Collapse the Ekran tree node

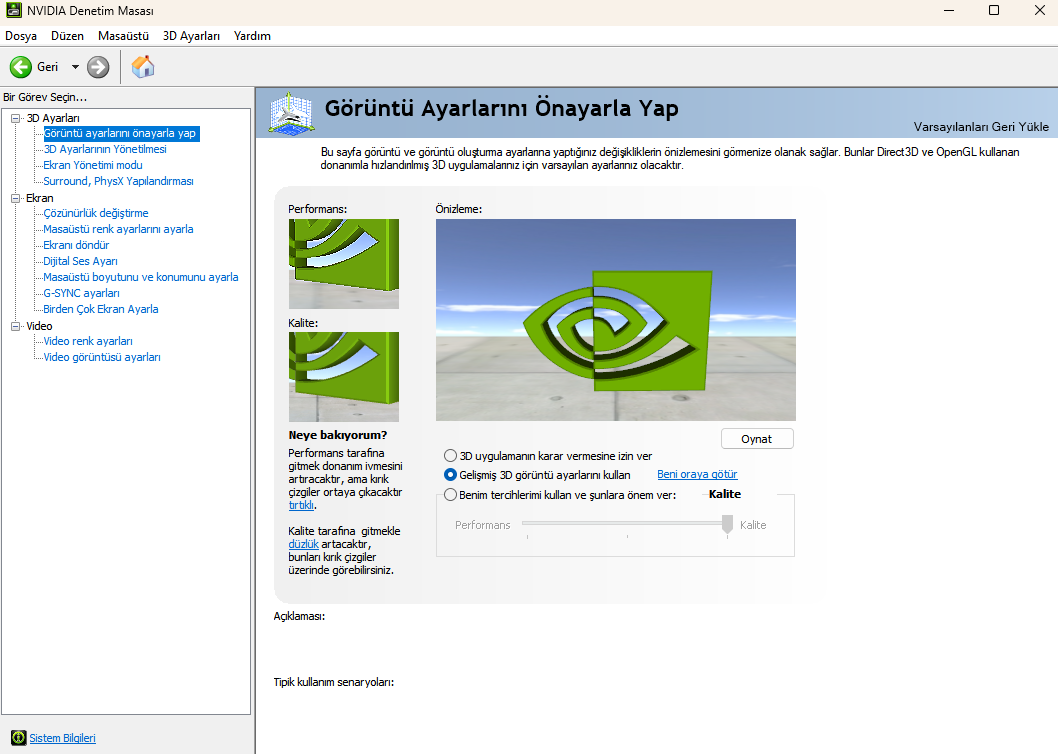(16, 198)
